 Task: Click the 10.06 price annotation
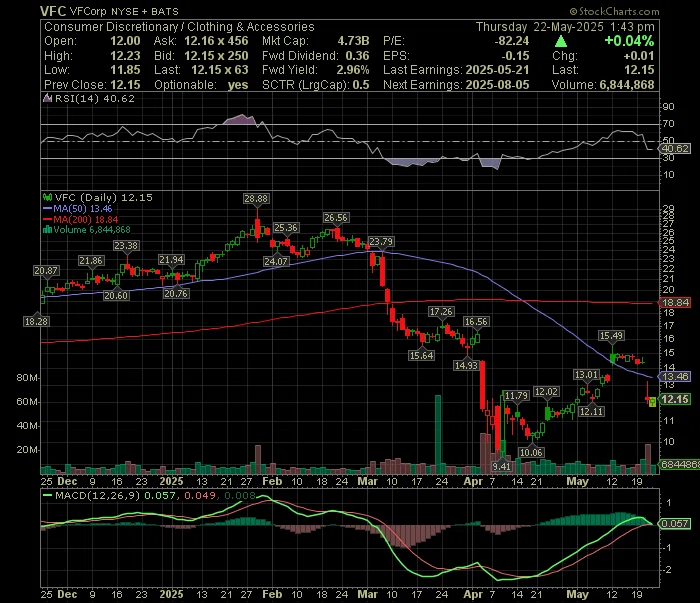(531, 453)
